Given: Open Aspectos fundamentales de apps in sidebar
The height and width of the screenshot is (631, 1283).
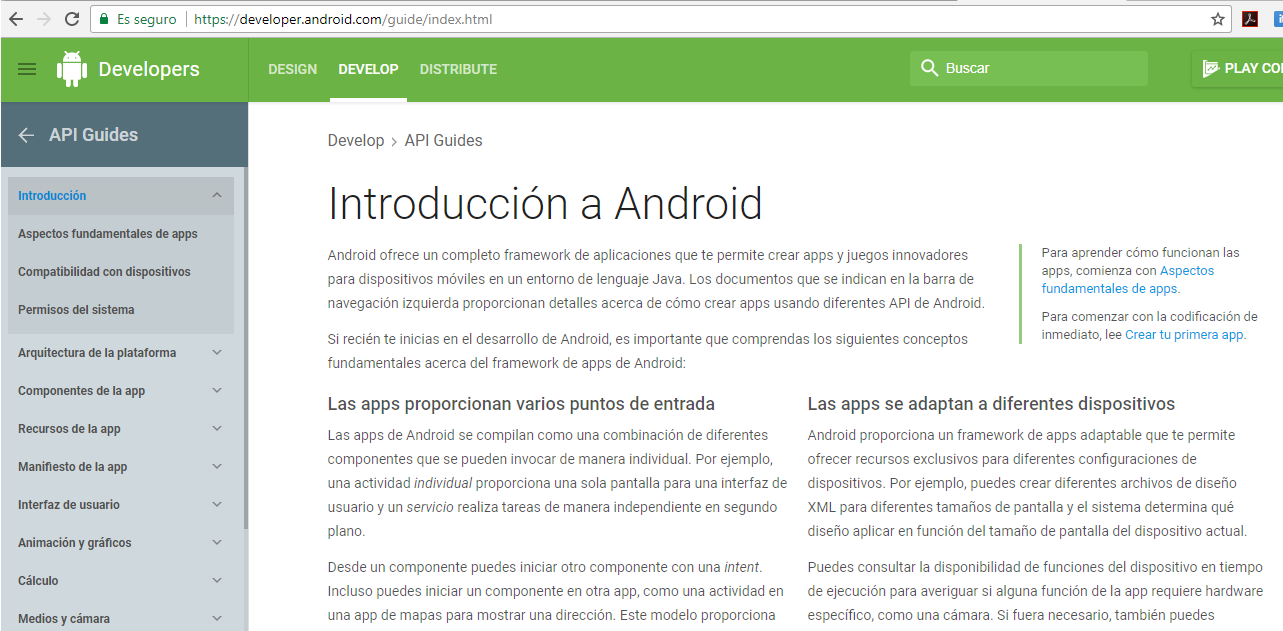Looking at the screenshot, I should pyautogui.click(x=108, y=234).
